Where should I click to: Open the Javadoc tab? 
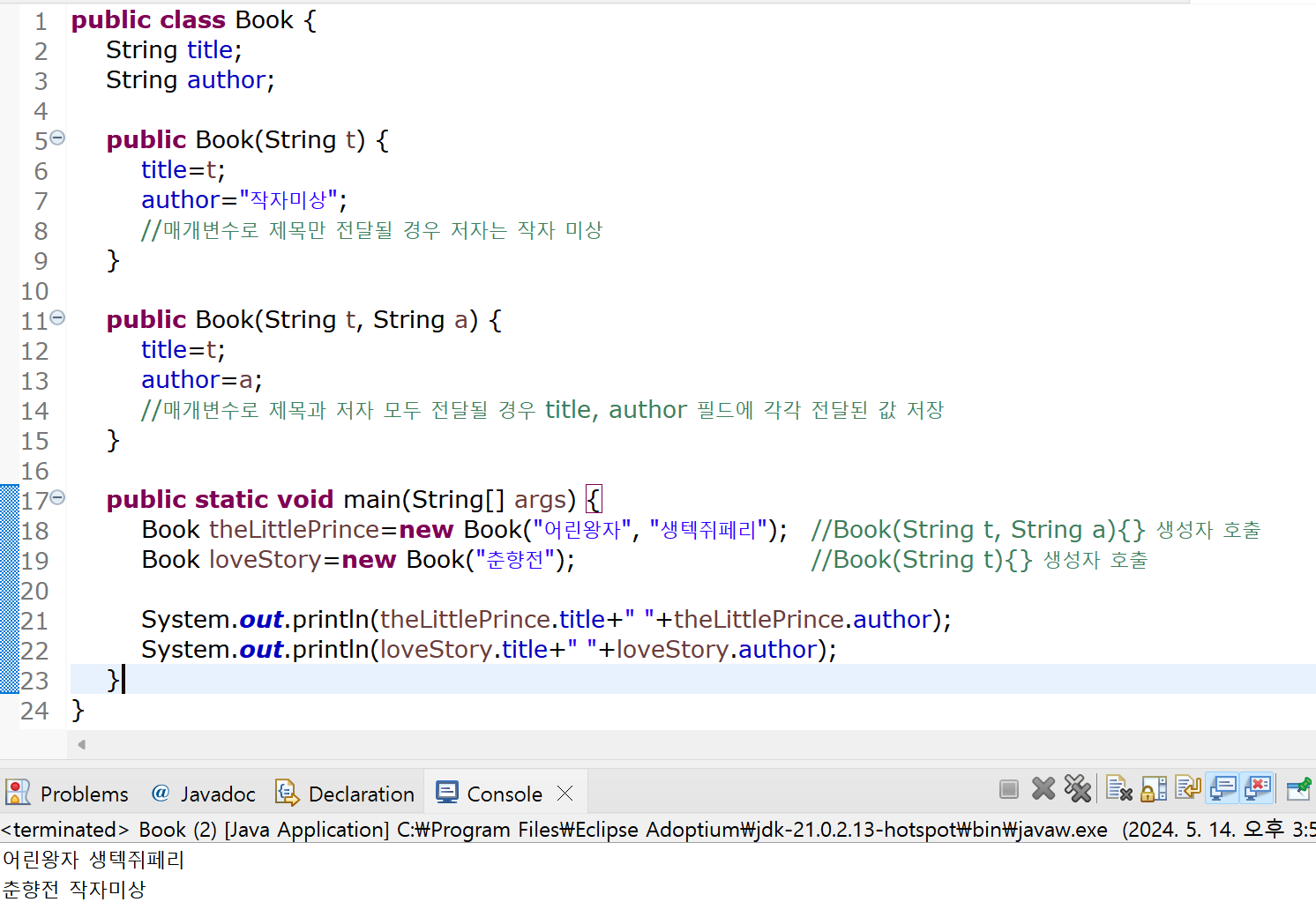tap(203, 794)
